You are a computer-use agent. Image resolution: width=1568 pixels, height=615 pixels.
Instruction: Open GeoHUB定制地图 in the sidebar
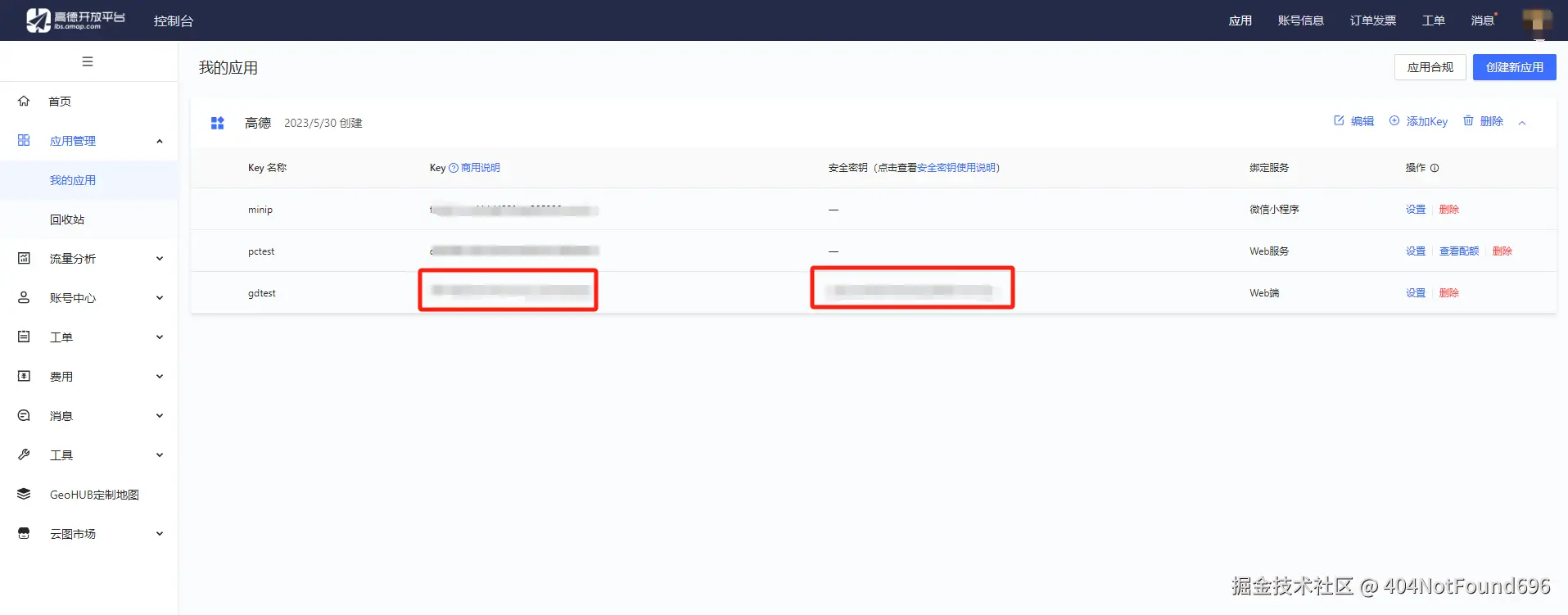[94, 495]
